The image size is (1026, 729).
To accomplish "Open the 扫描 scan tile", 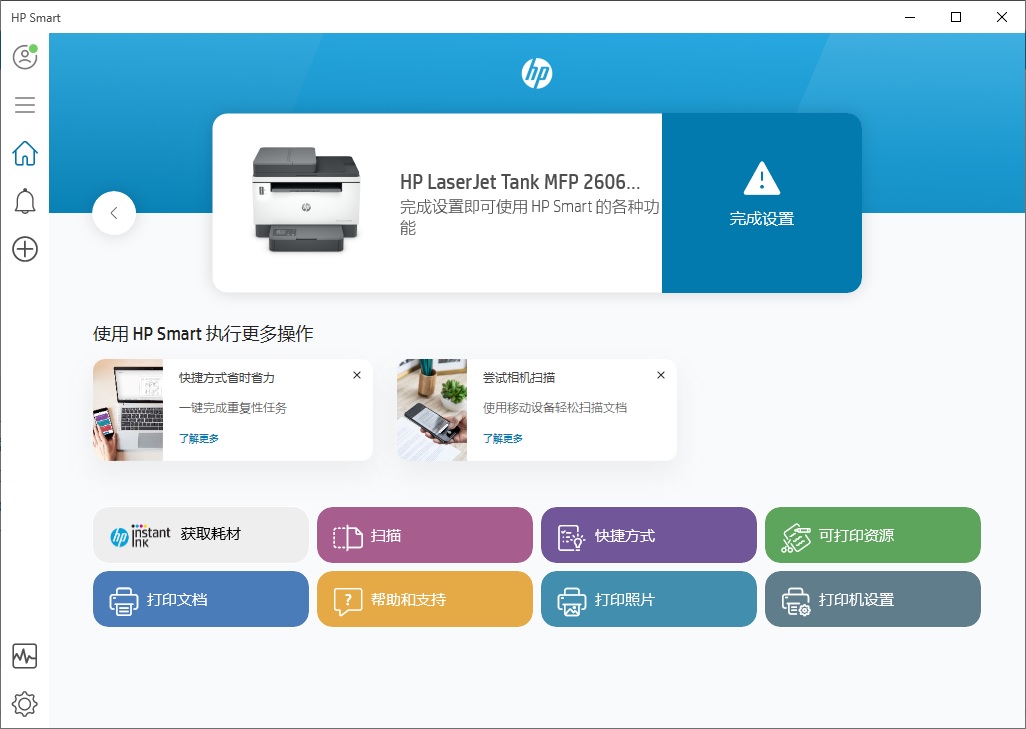I will [x=424, y=535].
